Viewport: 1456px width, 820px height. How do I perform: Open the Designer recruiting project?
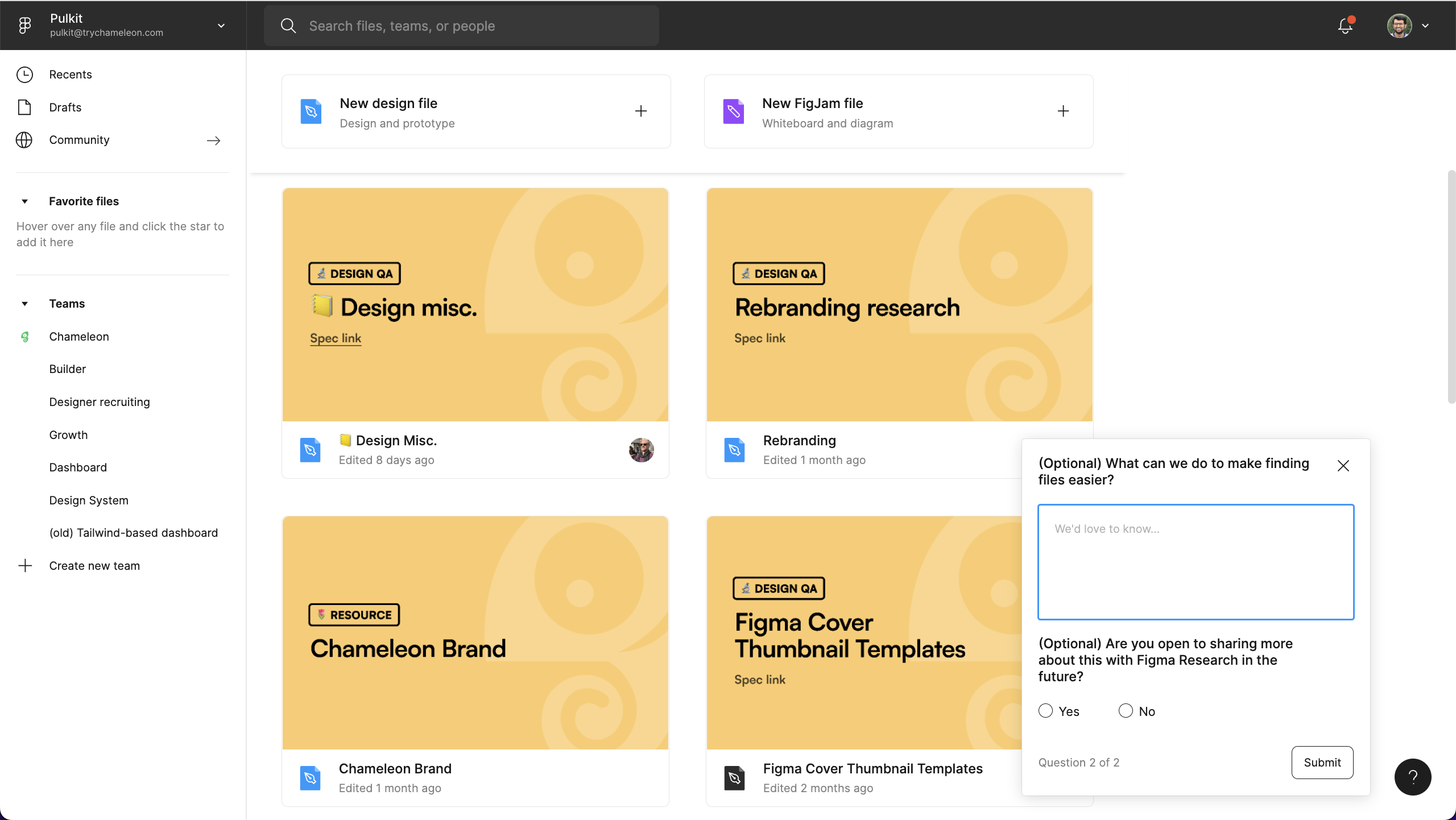tap(100, 402)
